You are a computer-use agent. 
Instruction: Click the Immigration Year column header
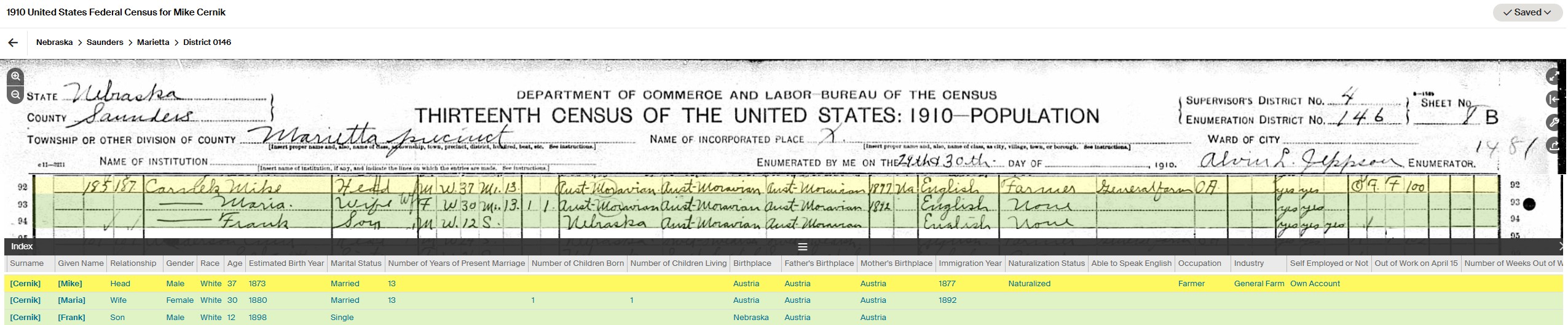point(970,263)
